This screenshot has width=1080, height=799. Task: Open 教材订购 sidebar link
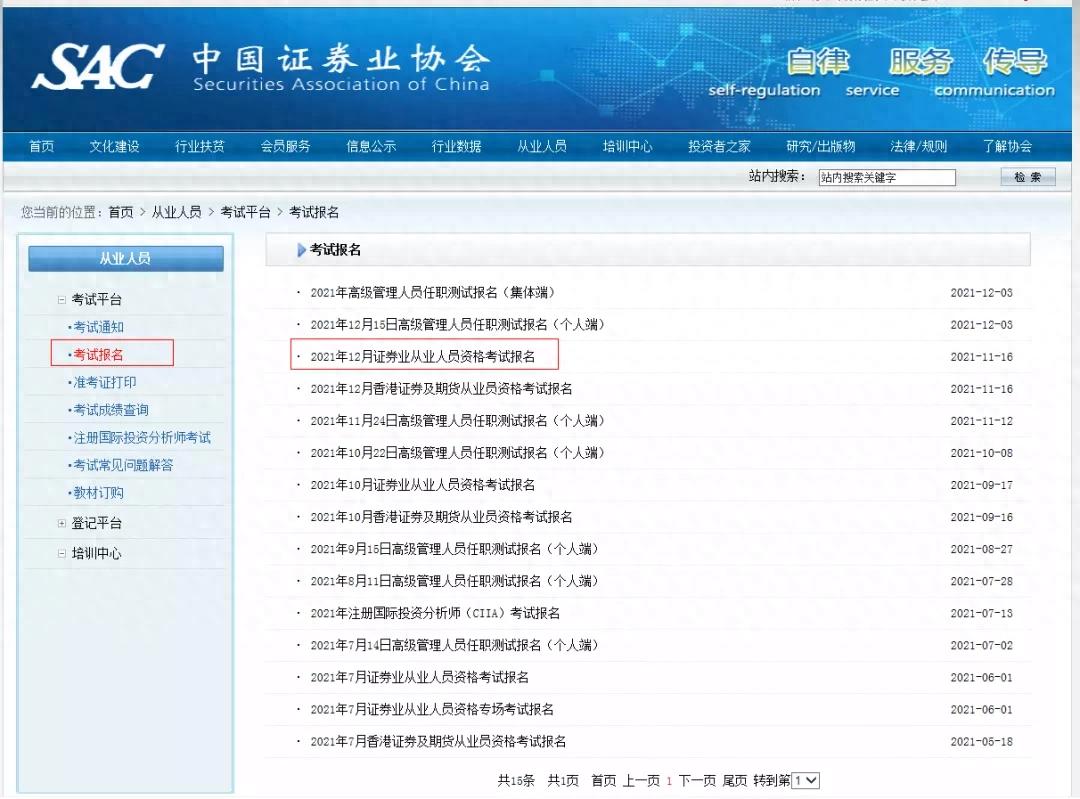pos(100,493)
